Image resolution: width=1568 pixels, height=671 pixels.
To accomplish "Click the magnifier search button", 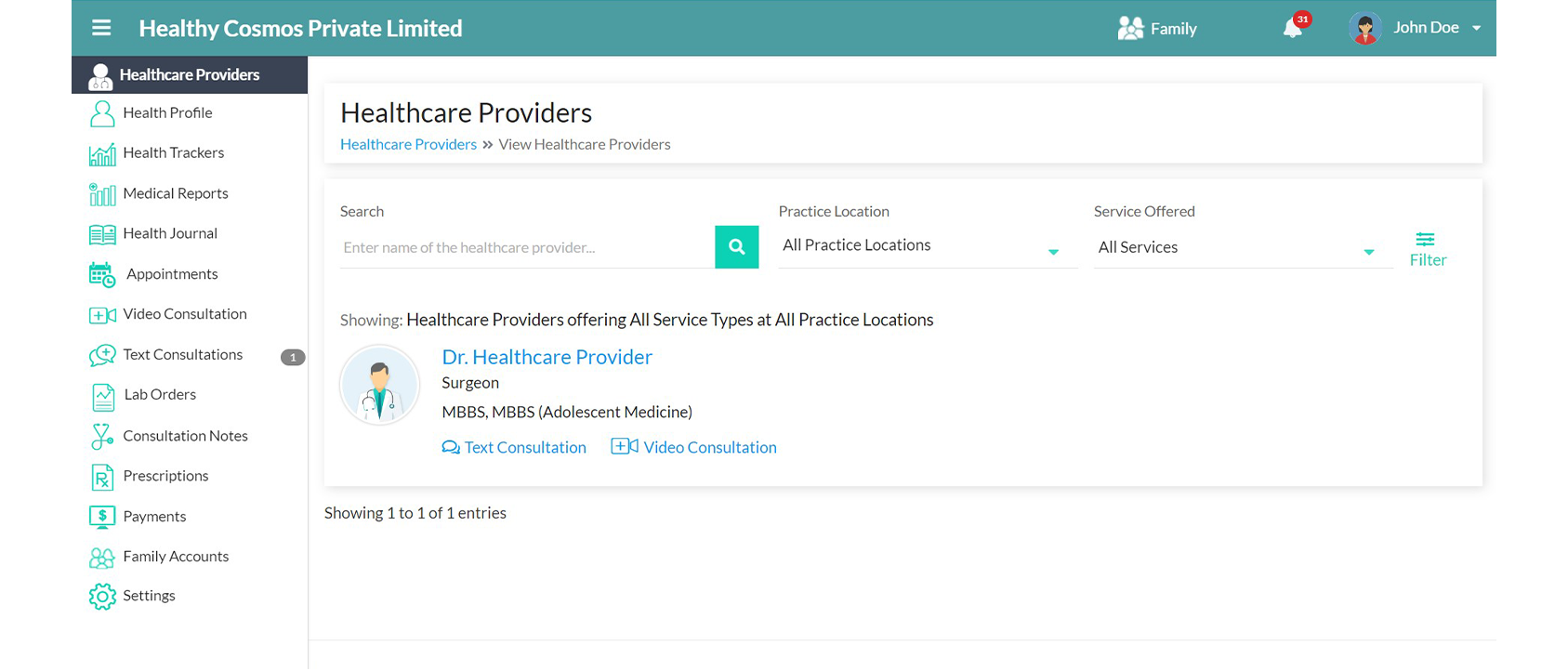I will 736,247.
